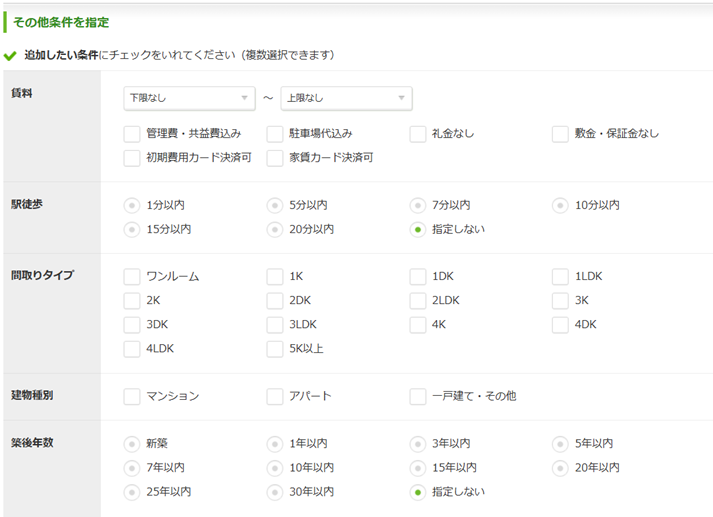Viewport: 713px width, 517px height.
Task: Check the ワンルーム layout type
Action: pos(132,276)
